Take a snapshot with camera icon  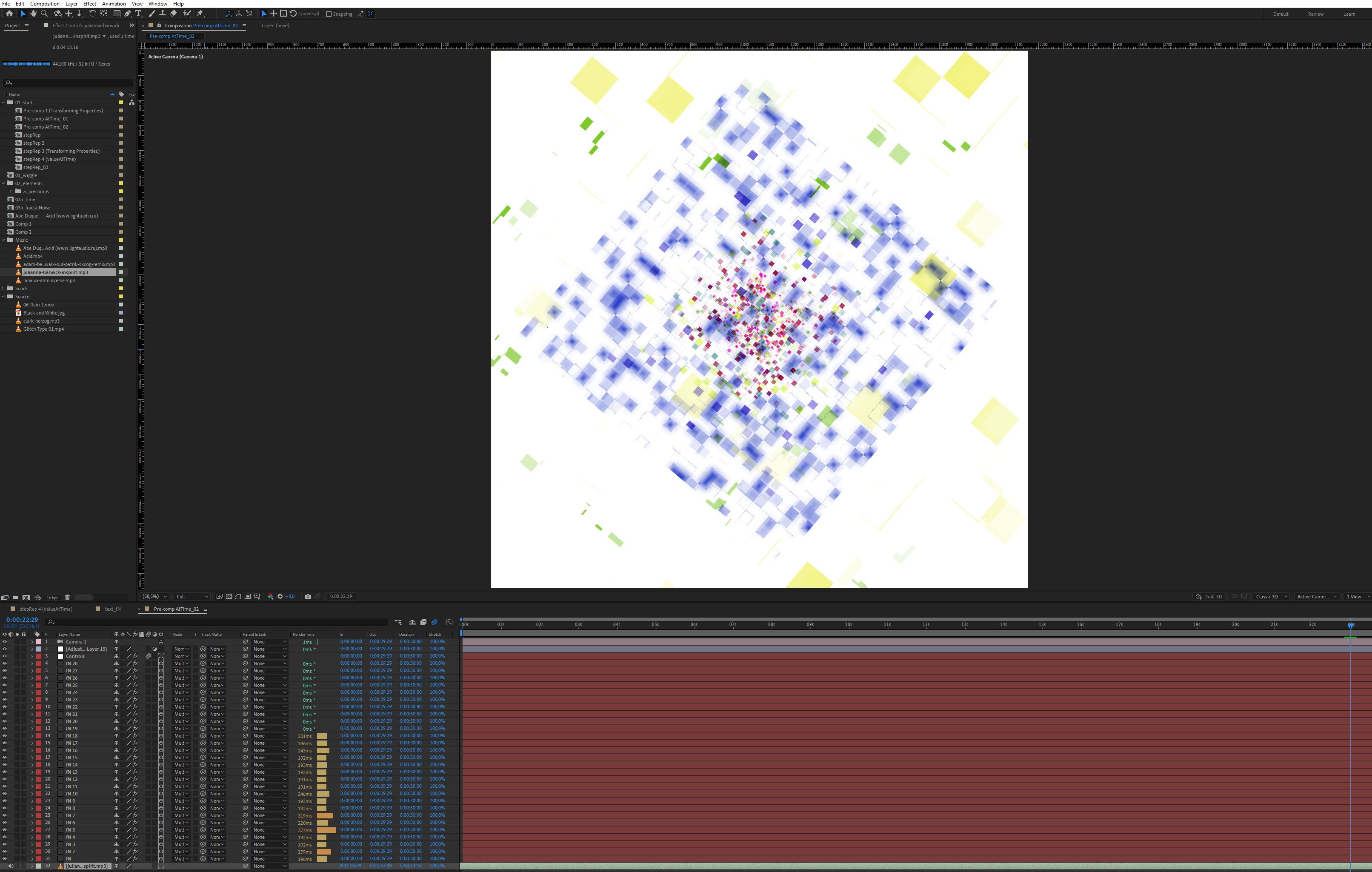pos(308,597)
